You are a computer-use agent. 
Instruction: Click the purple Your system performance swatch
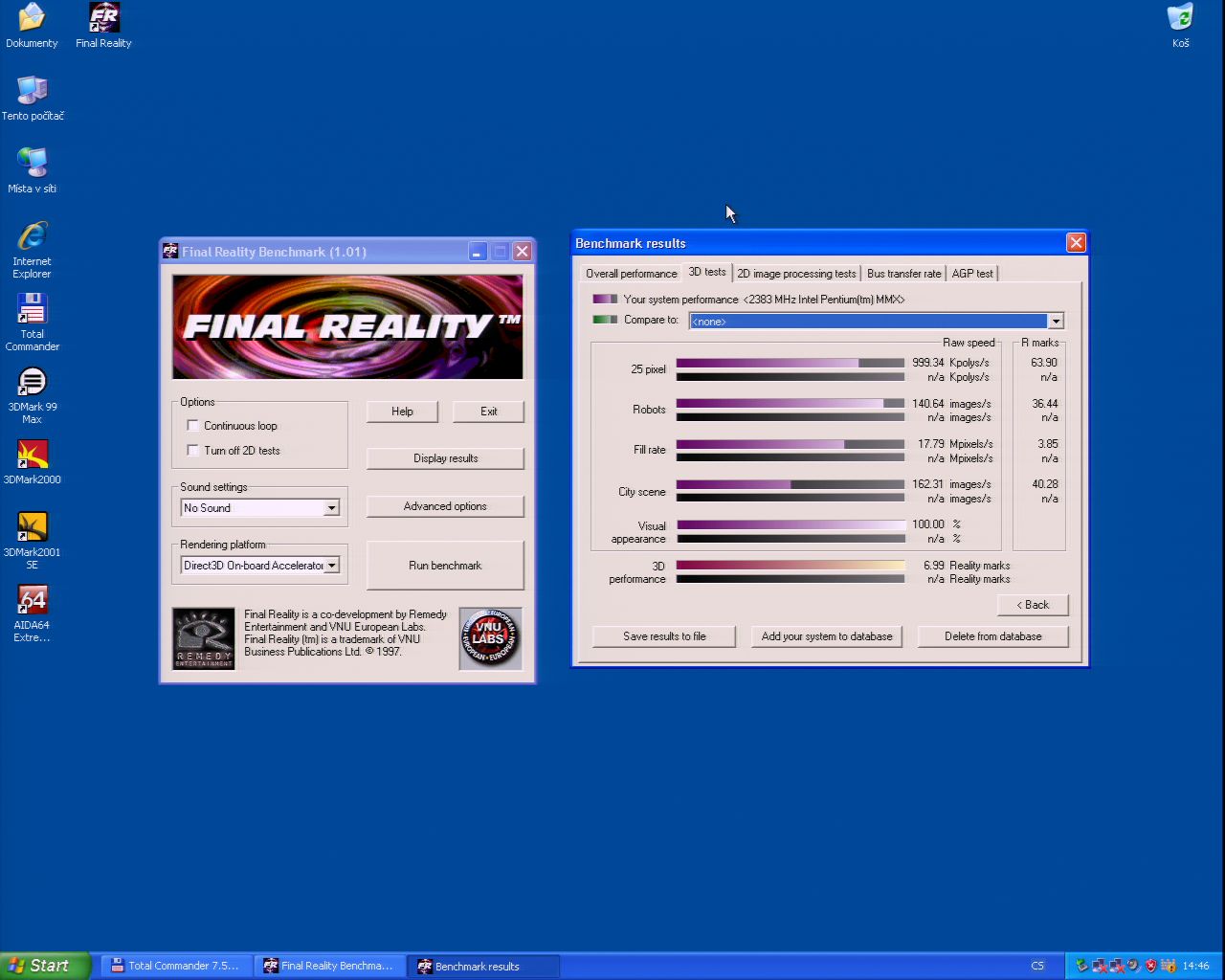[605, 300]
